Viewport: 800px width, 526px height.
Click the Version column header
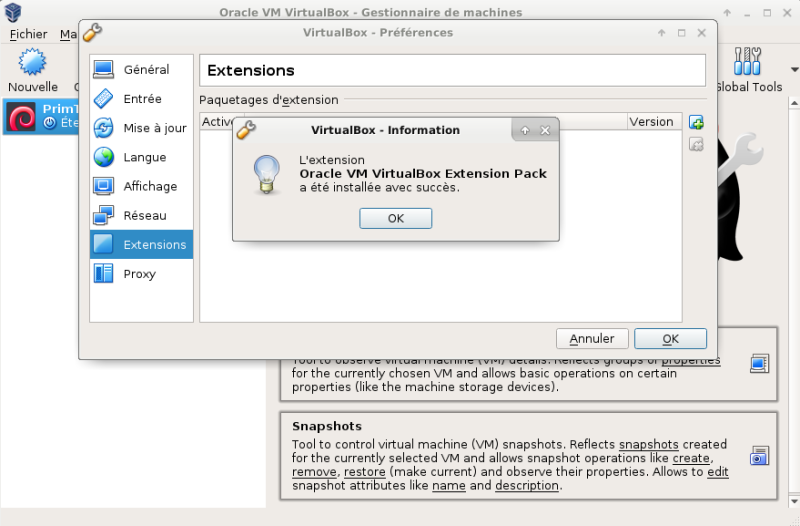click(x=655, y=122)
